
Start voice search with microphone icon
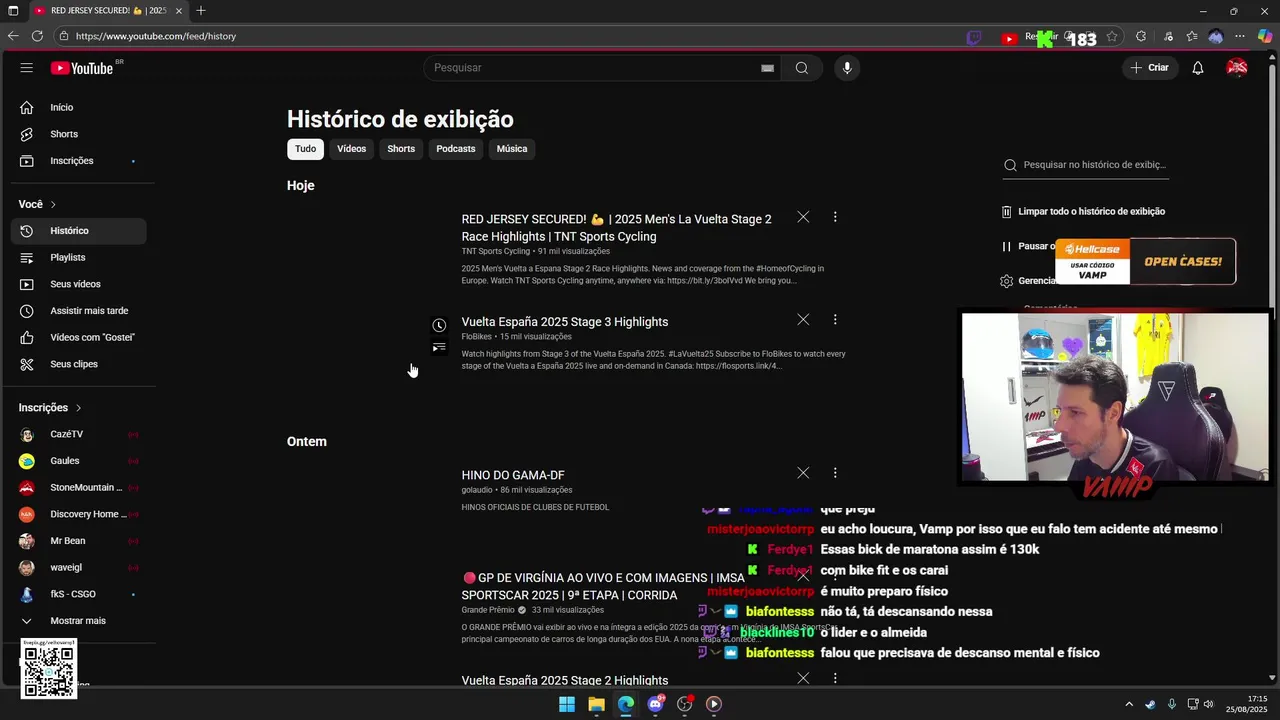[847, 68]
